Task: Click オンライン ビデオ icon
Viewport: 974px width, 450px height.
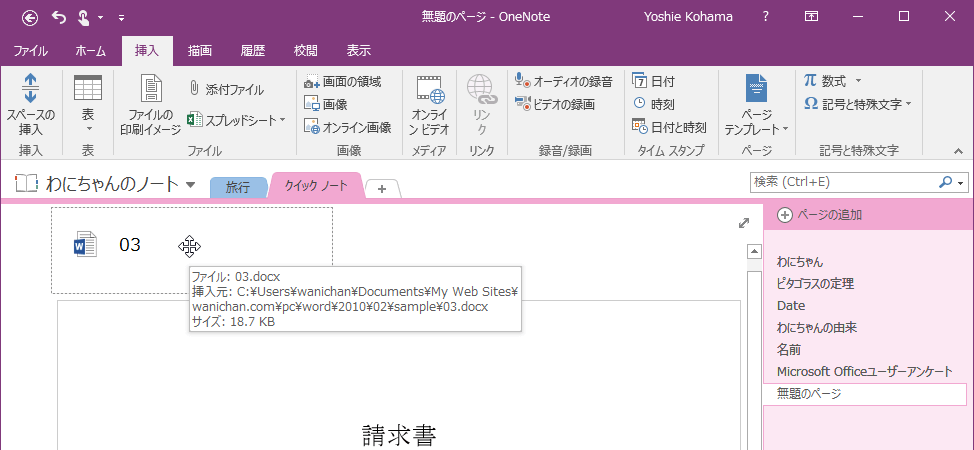Action: (x=430, y=88)
